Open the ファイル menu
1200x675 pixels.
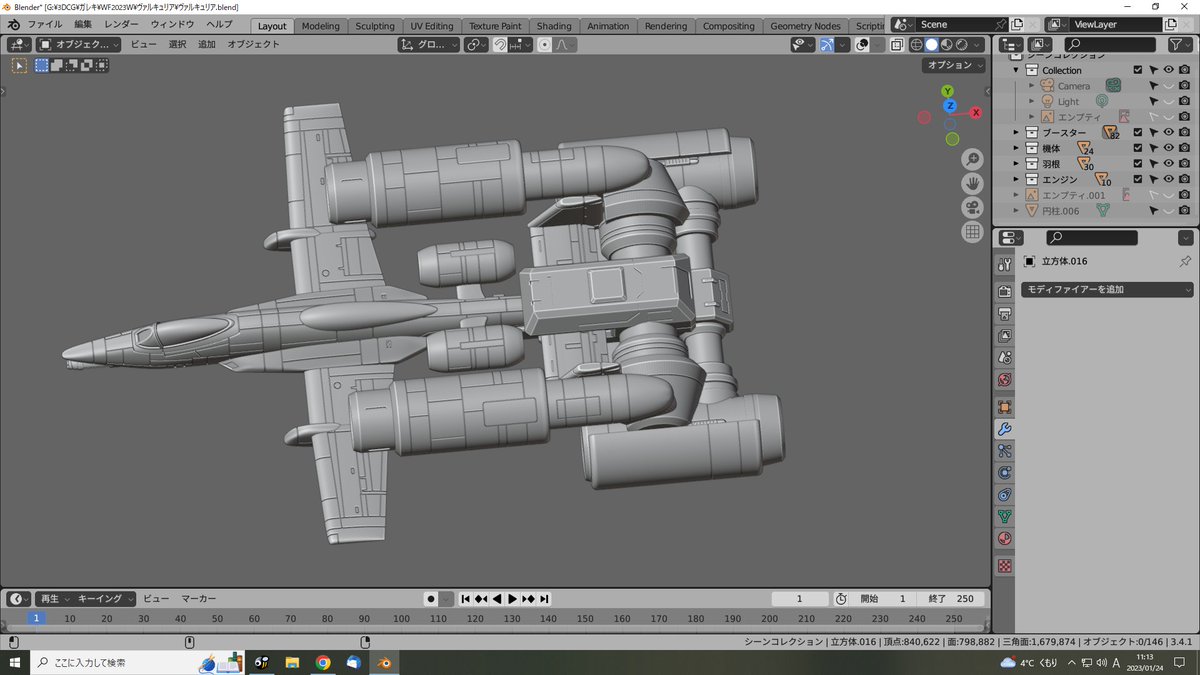44,24
